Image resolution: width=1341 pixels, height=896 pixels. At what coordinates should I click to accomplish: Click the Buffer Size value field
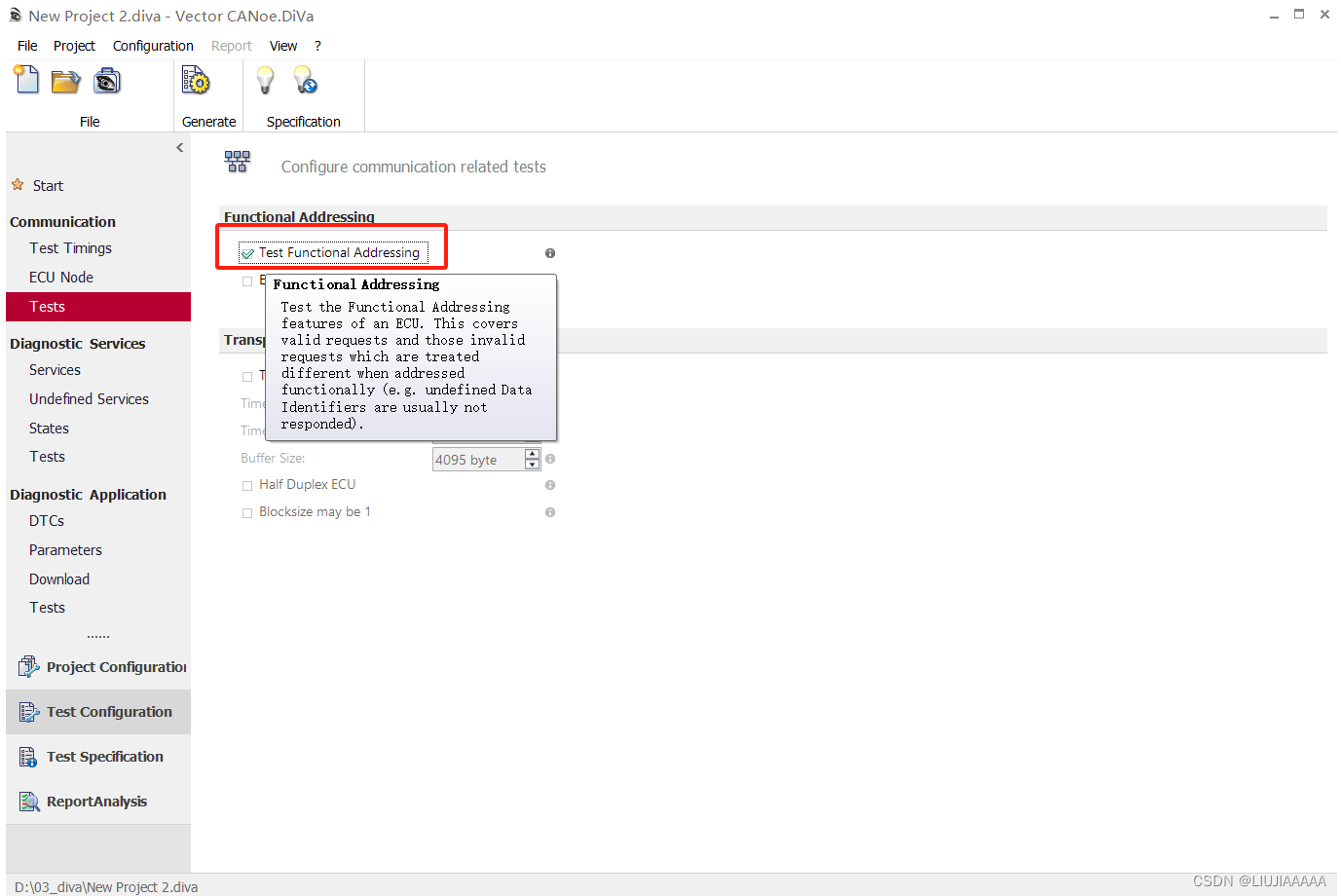click(x=478, y=460)
